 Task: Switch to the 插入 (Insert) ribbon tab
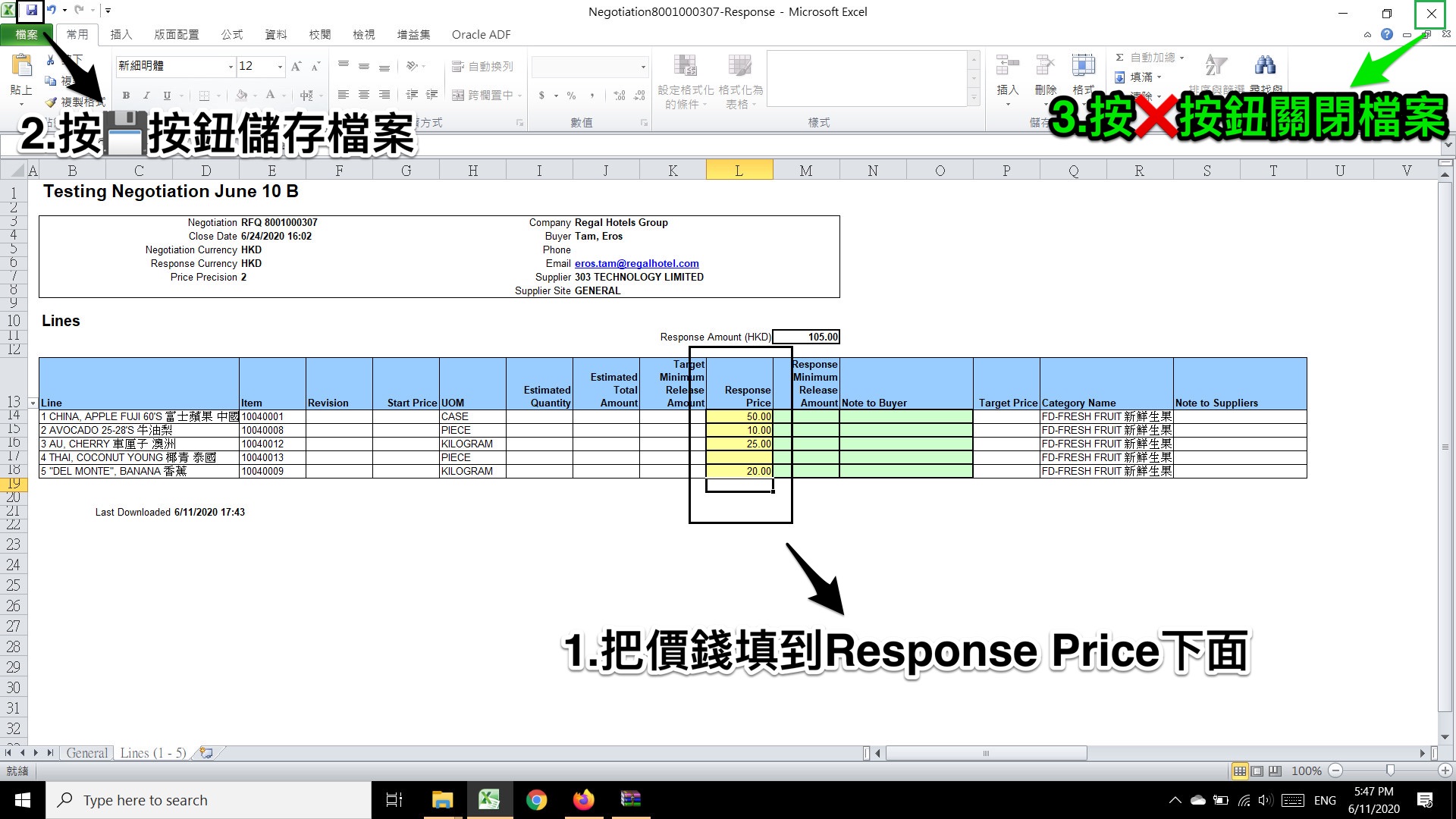click(121, 34)
